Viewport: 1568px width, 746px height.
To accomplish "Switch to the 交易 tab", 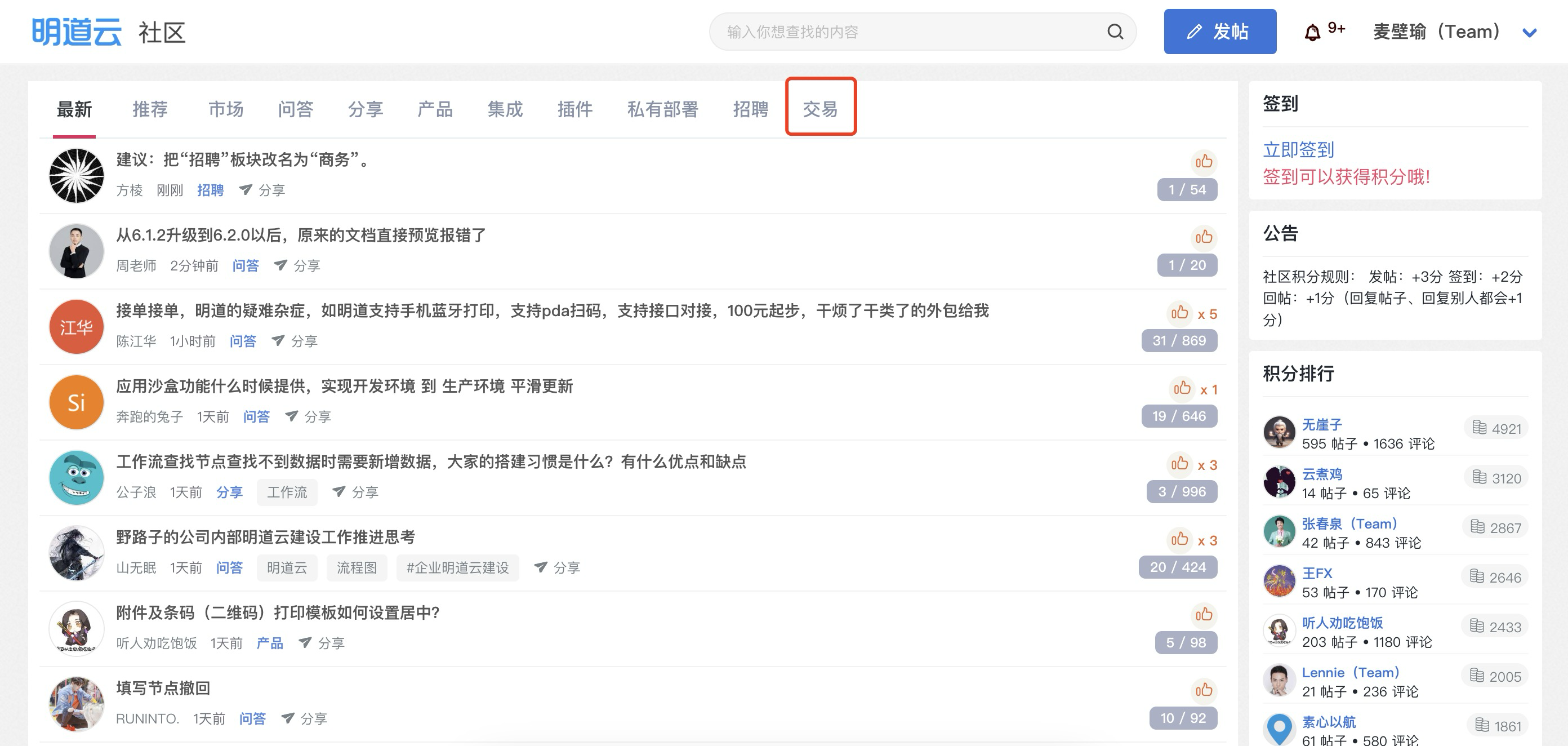I will pos(820,109).
